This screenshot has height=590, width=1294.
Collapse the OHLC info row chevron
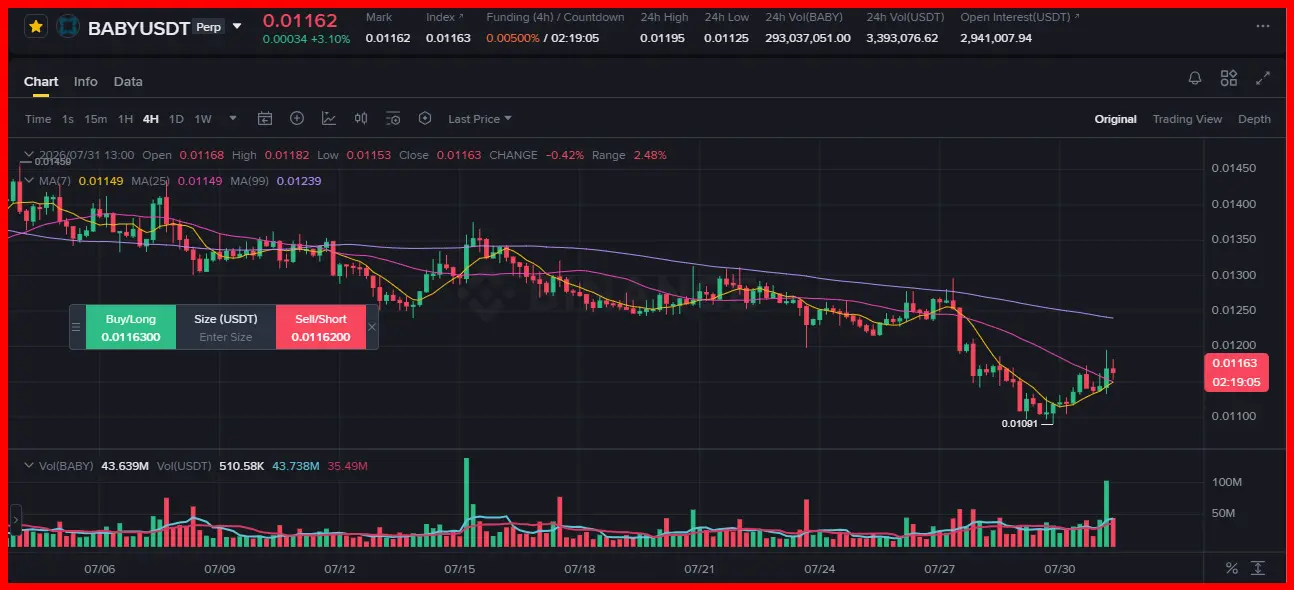(30, 155)
